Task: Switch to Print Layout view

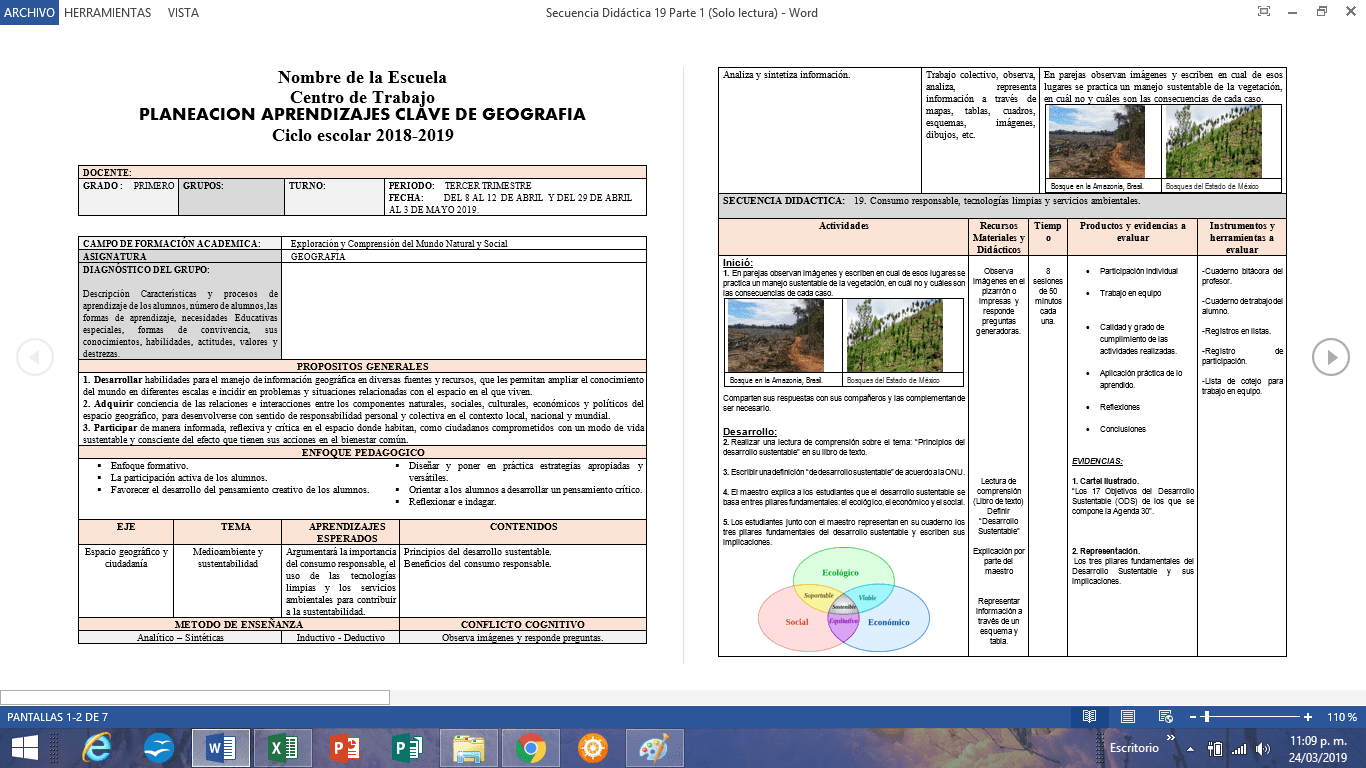Action: pos(1127,717)
